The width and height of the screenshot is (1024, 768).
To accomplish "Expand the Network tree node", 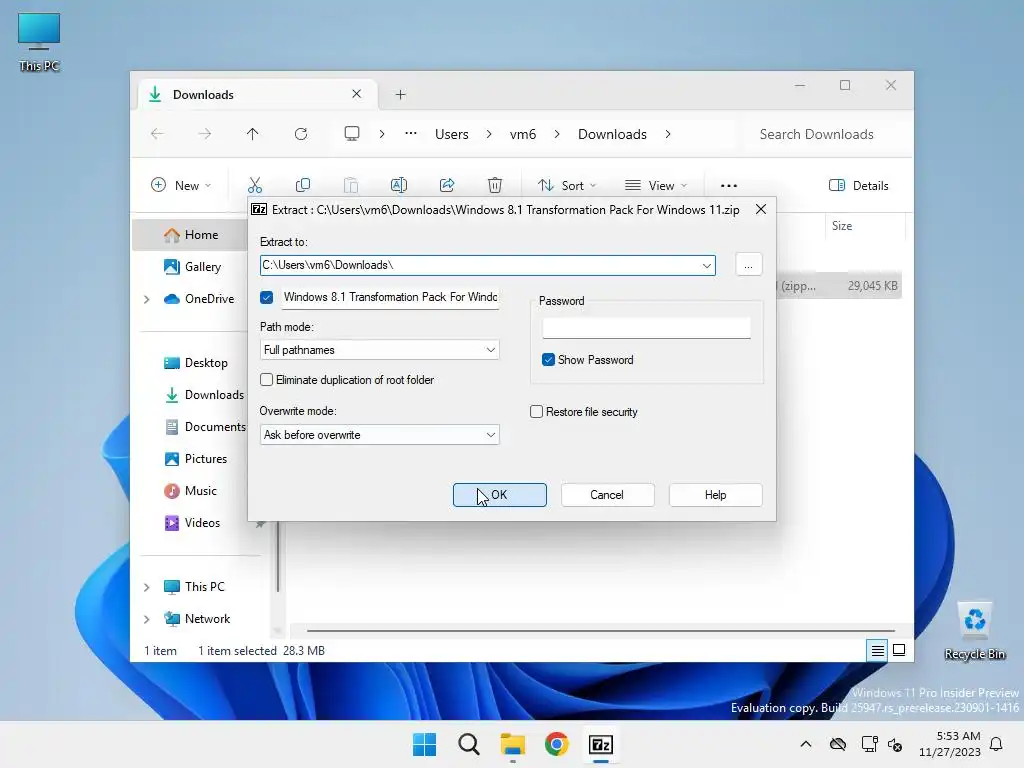I will point(146,619).
